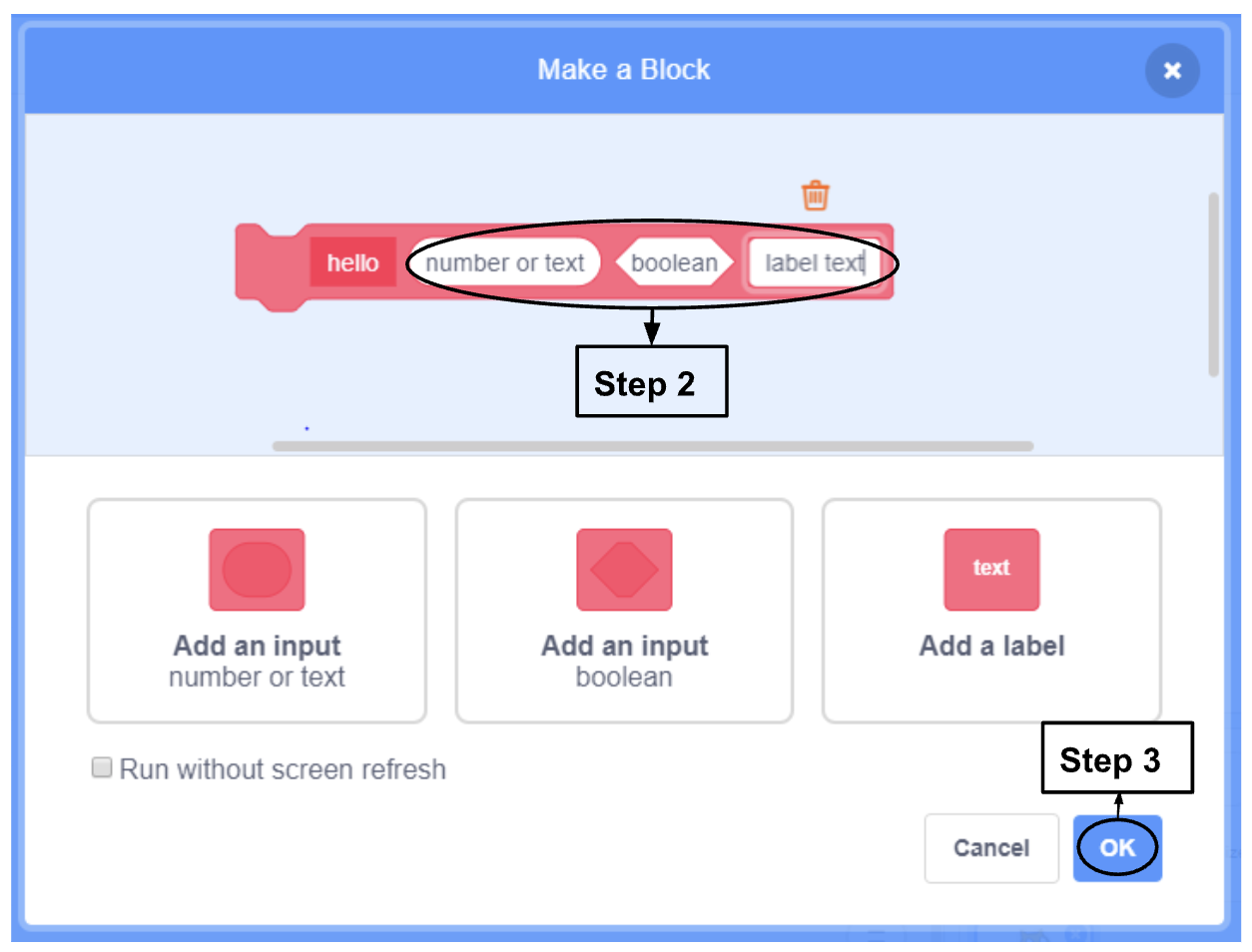Click the hexagon boolean input icon

click(x=624, y=570)
